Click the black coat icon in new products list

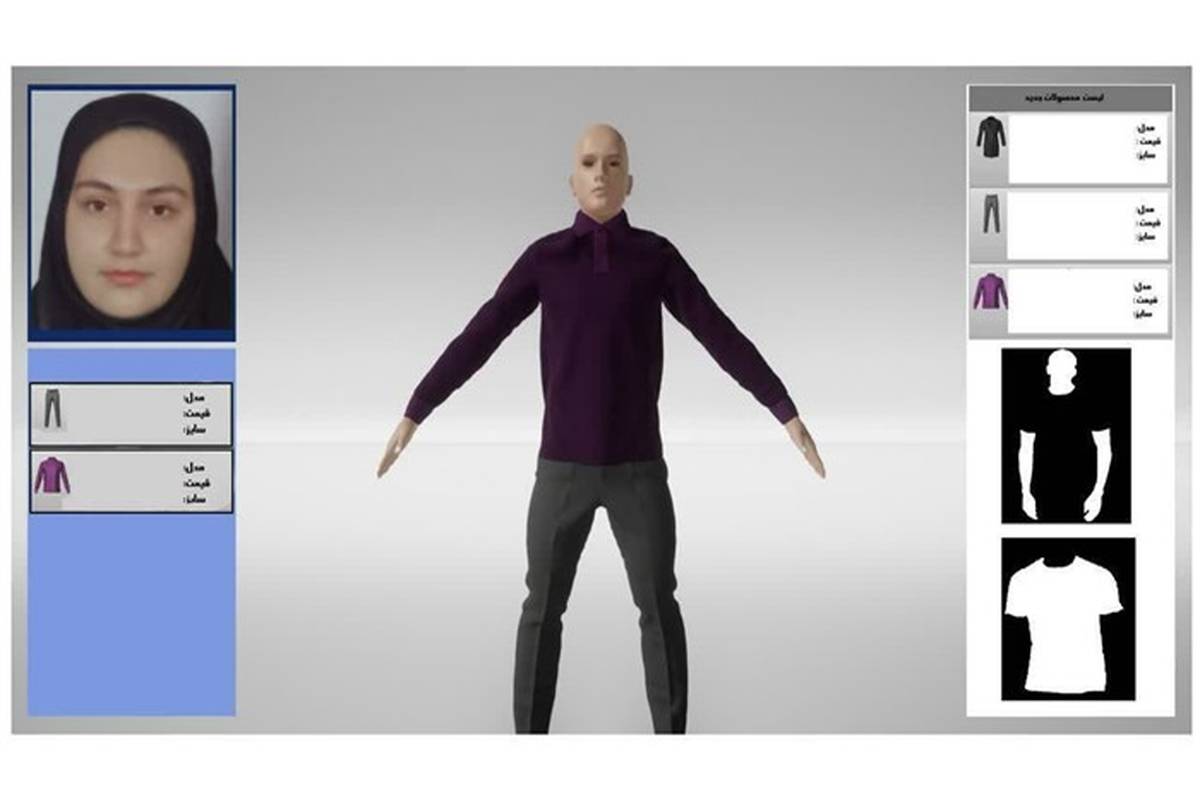990,148
